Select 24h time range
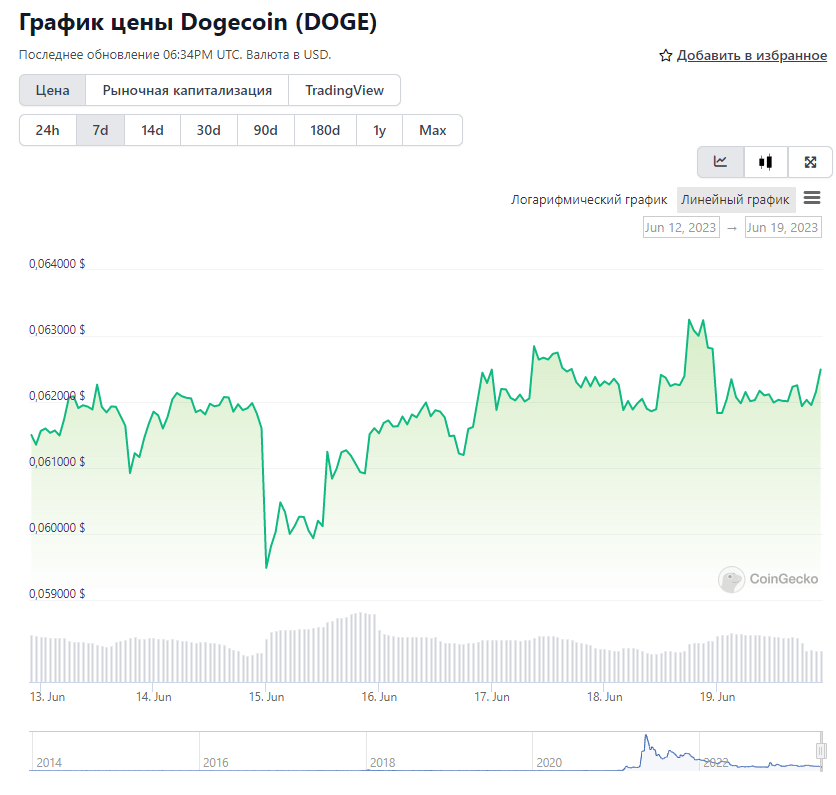The image size is (836, 795). 47,130
